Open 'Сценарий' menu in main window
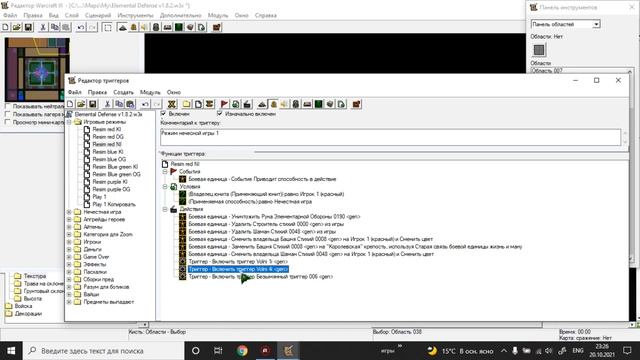640x360 pixels. pos(98,15)
